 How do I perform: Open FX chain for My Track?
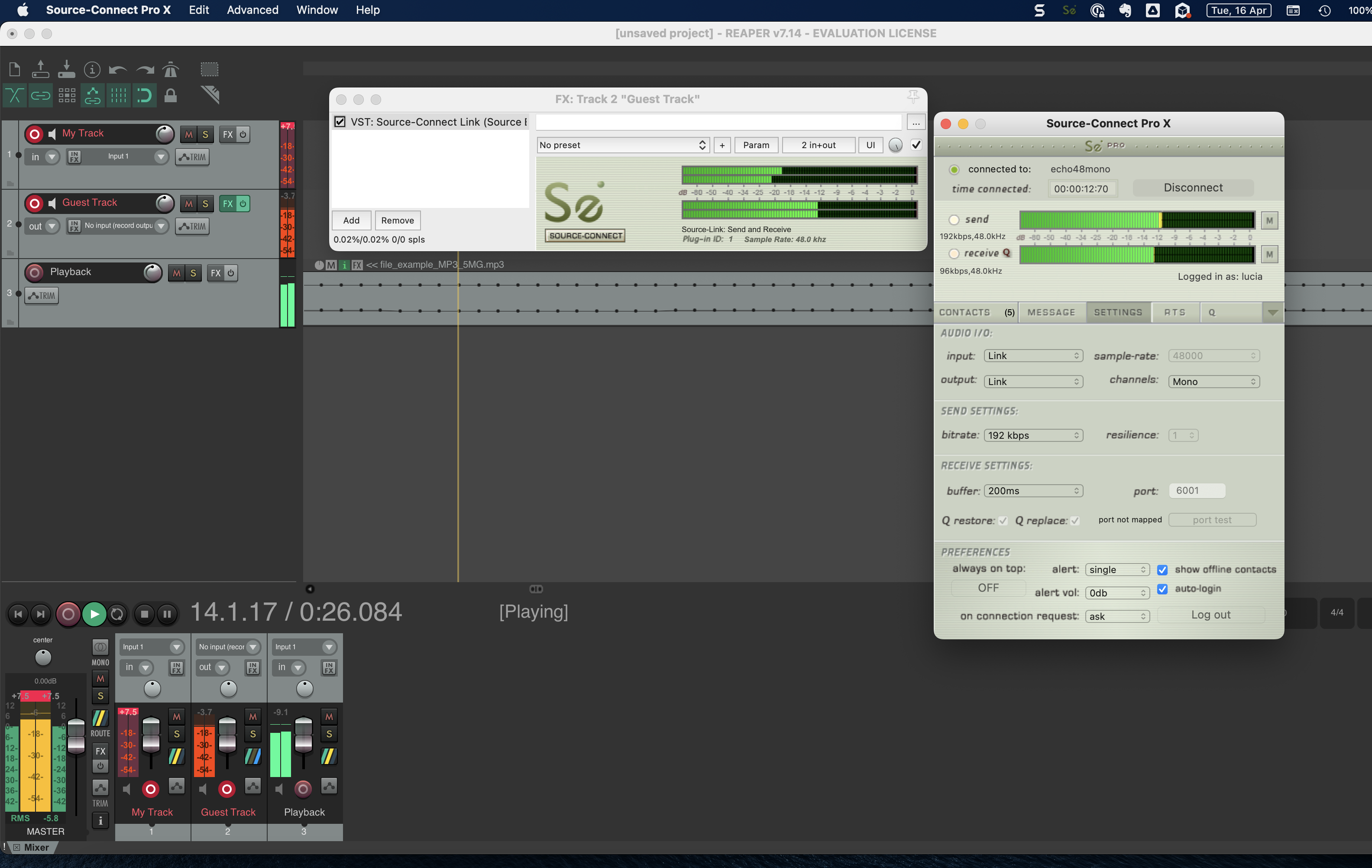point(227,135)
